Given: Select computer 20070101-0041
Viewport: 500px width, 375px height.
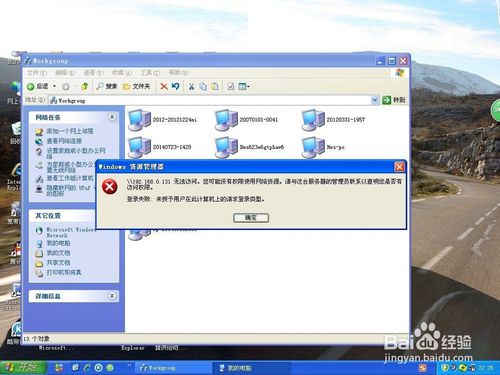Looking at the screenshot, I should [247, 119].
